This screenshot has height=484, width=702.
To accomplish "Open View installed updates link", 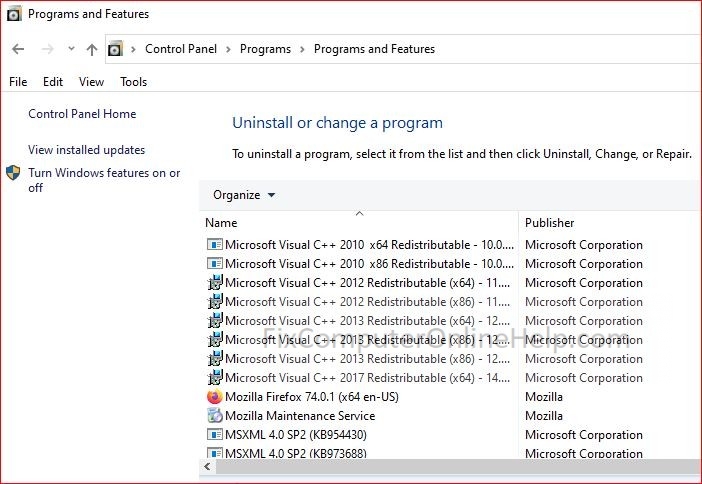I will 86,150.
